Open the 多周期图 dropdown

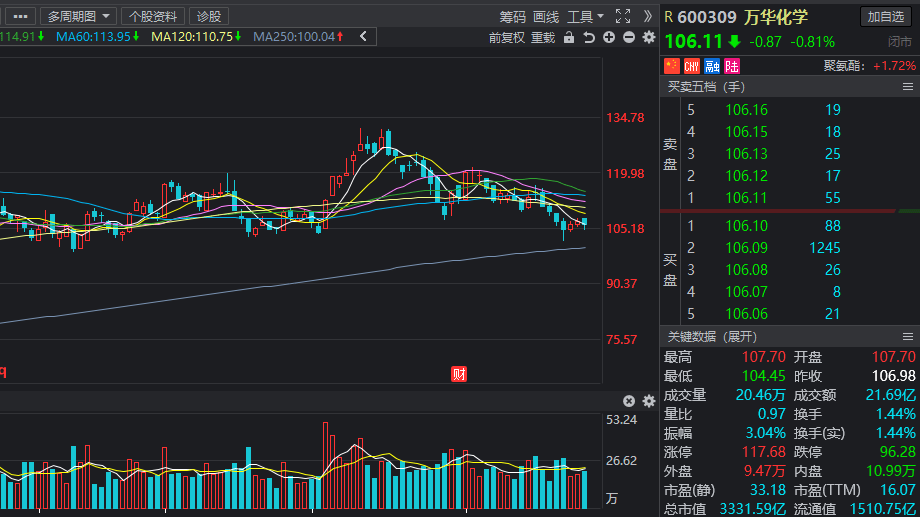78,16
